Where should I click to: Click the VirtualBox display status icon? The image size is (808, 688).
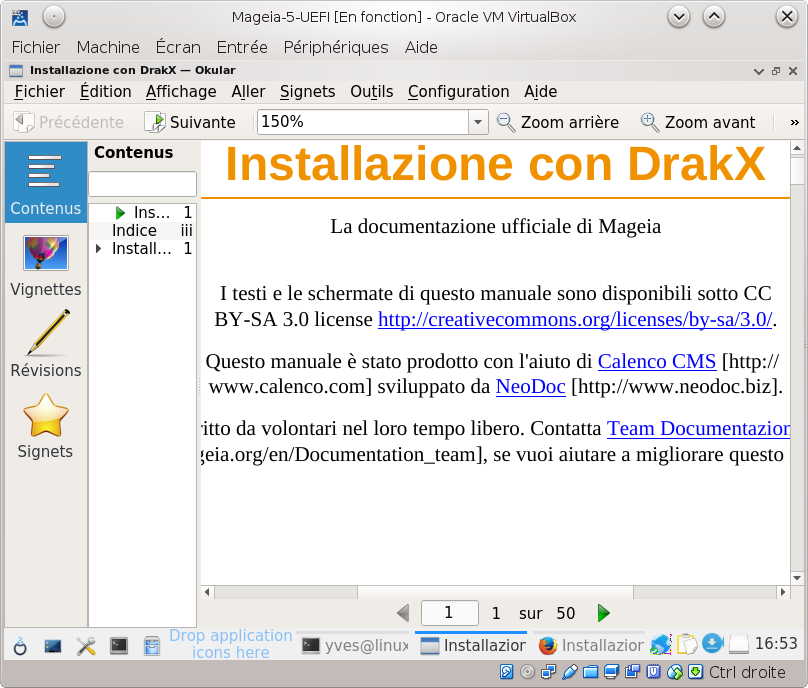click(612, 672)
